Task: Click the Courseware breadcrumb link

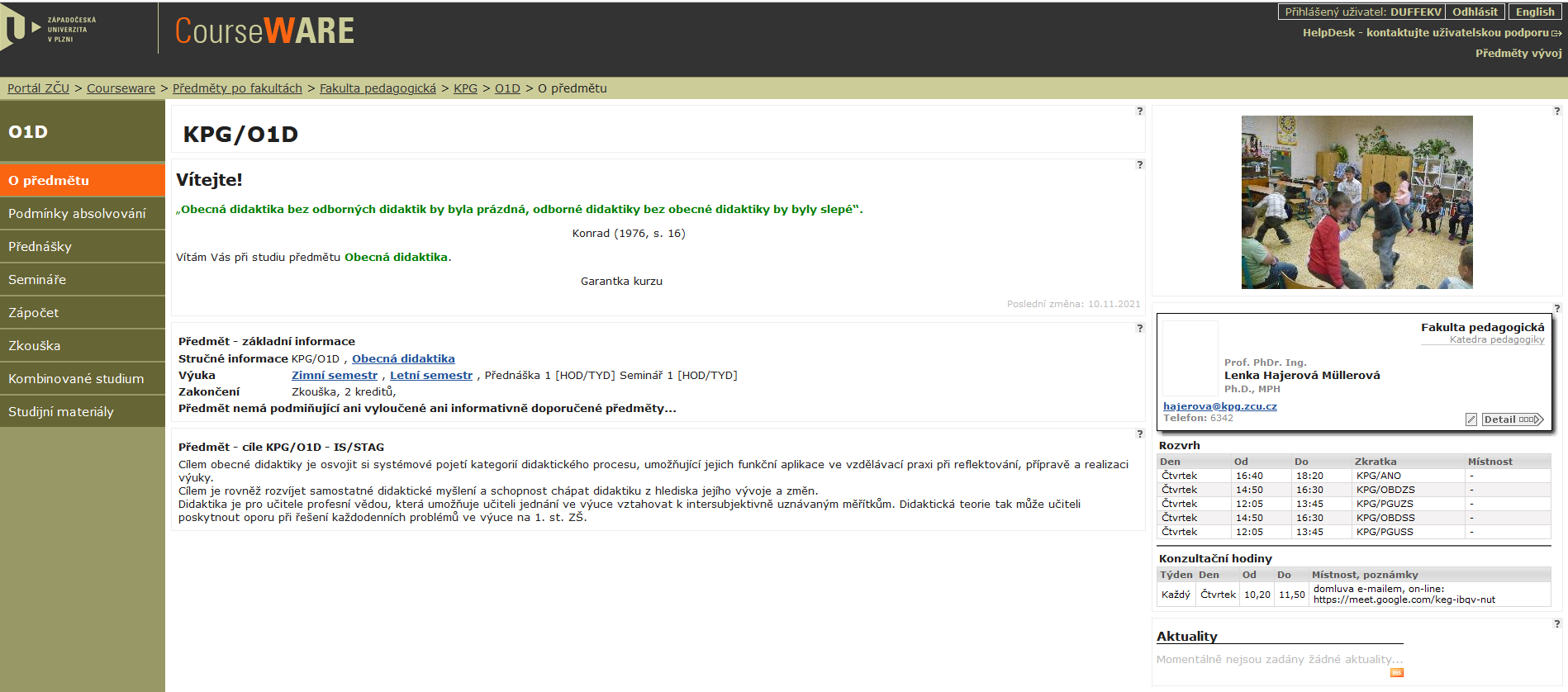Action: pos(121,88)
